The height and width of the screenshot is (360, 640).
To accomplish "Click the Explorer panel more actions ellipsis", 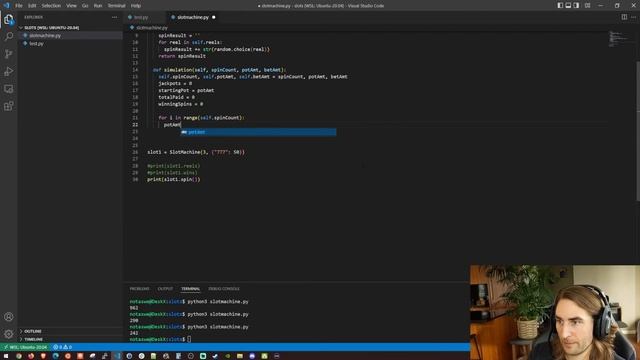I will click(x=114, y=17).
